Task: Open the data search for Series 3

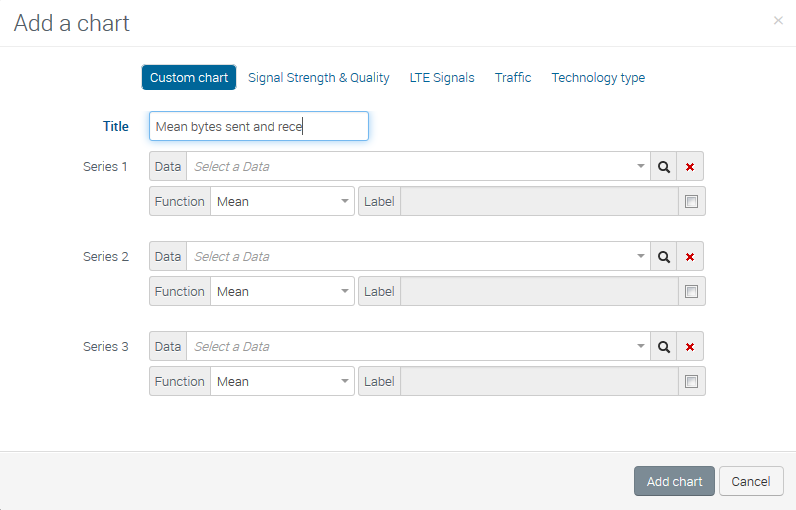Action: 663,347
